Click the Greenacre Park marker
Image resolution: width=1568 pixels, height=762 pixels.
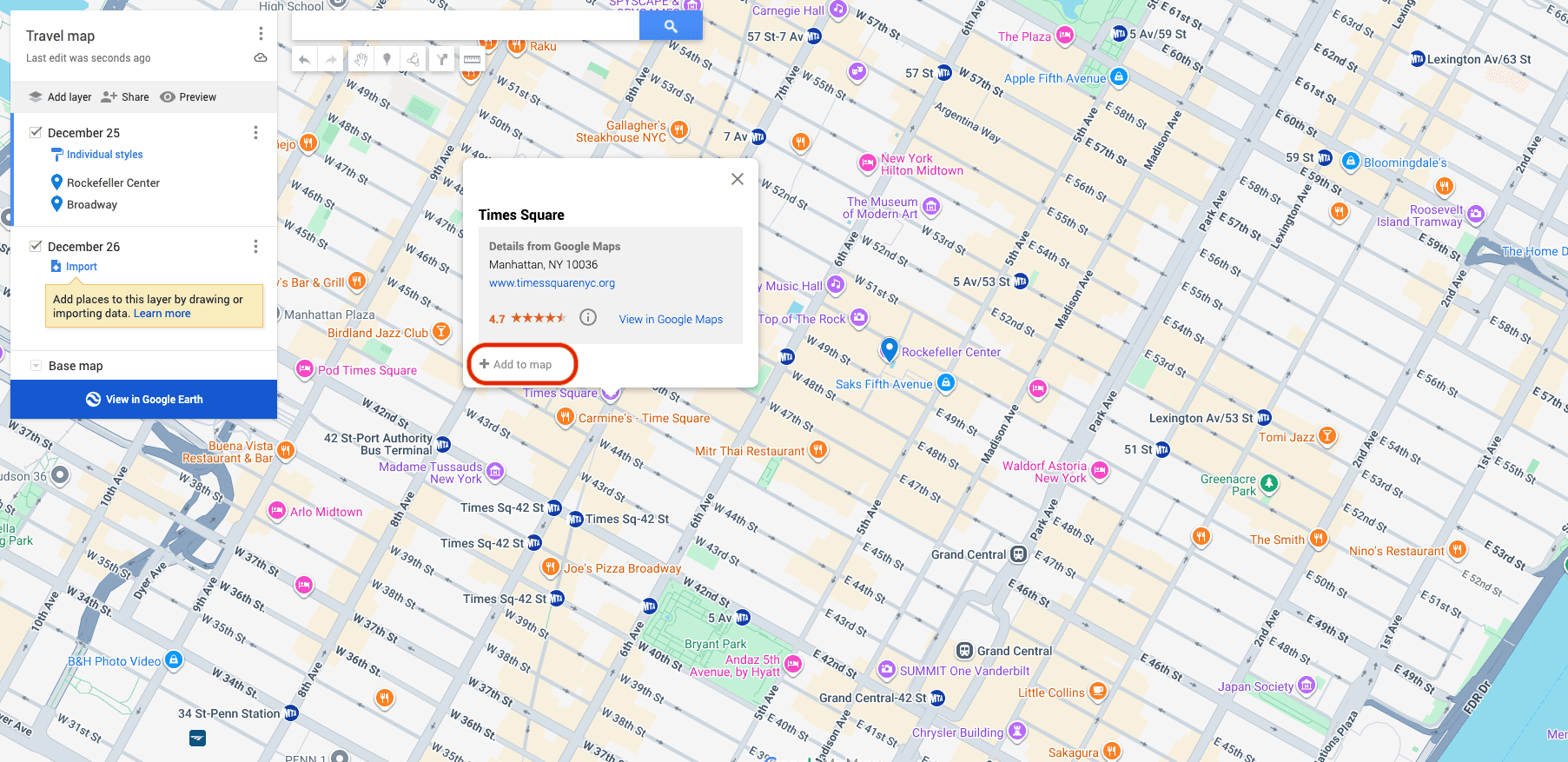click(1269, 483)
